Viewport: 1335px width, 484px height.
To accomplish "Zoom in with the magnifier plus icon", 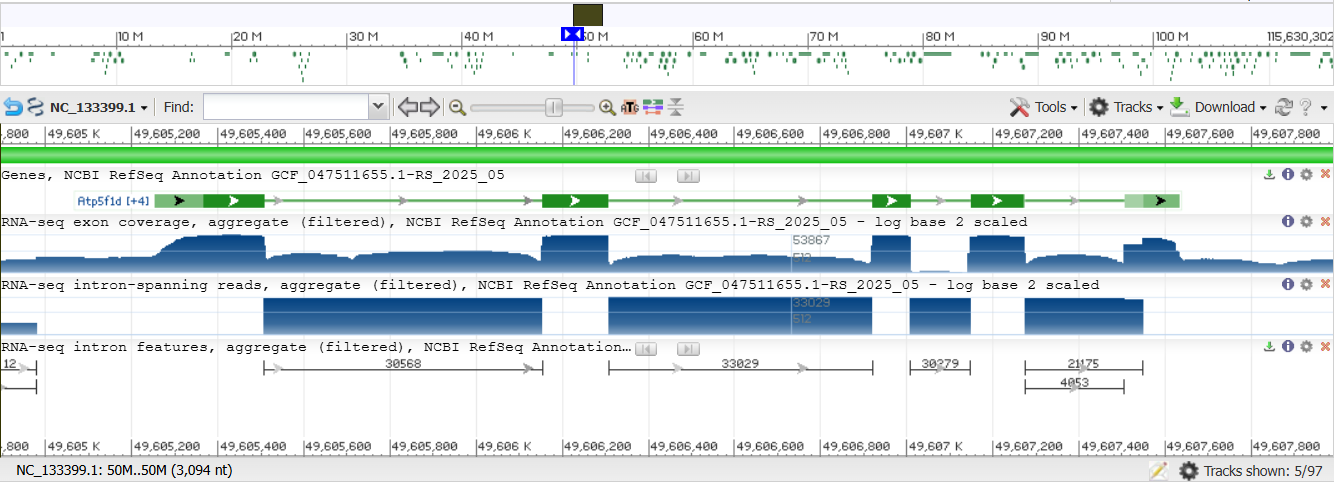I will click(607, 107).
